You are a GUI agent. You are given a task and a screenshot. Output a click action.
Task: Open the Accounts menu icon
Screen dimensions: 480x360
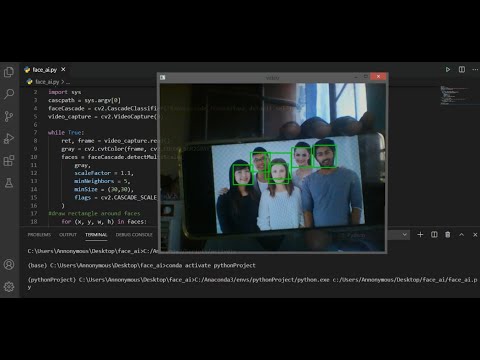(x=9, y=264)
